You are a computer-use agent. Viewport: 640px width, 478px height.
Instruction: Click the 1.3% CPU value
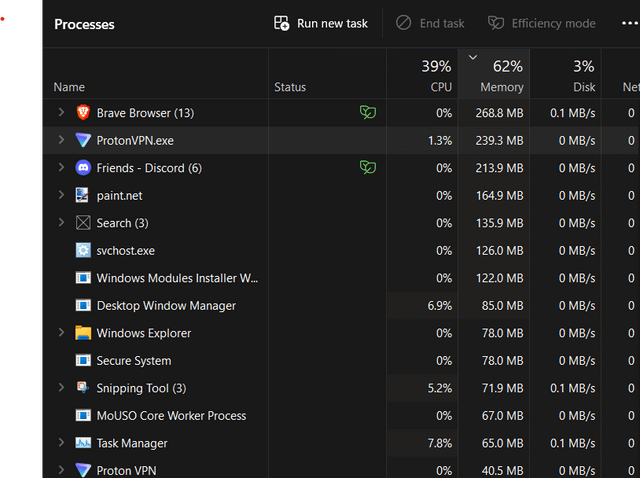(440, 141)
